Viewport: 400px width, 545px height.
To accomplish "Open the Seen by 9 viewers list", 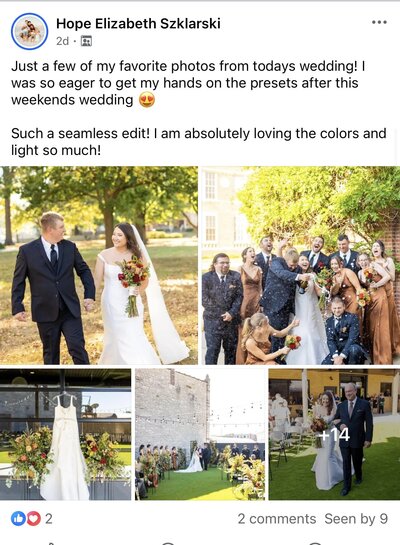I will 356,519.
